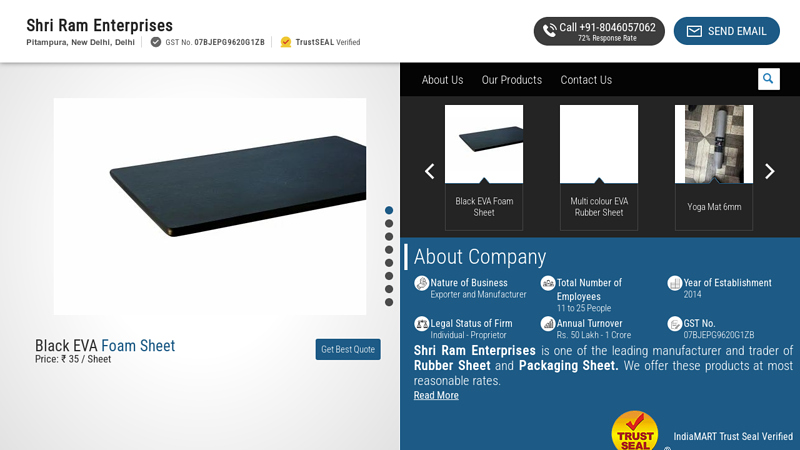Click the GST verified checkmark icon

tap(156, 42)
